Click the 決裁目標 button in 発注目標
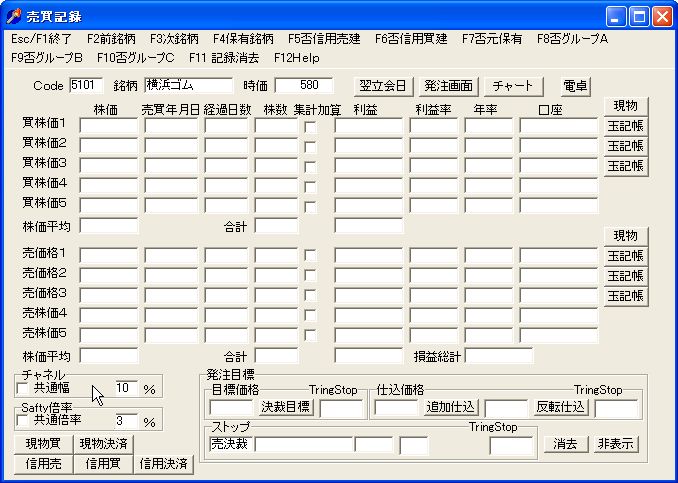Image resolution: width=678 pixels, height=483 pixels. (x=286, y=407)
